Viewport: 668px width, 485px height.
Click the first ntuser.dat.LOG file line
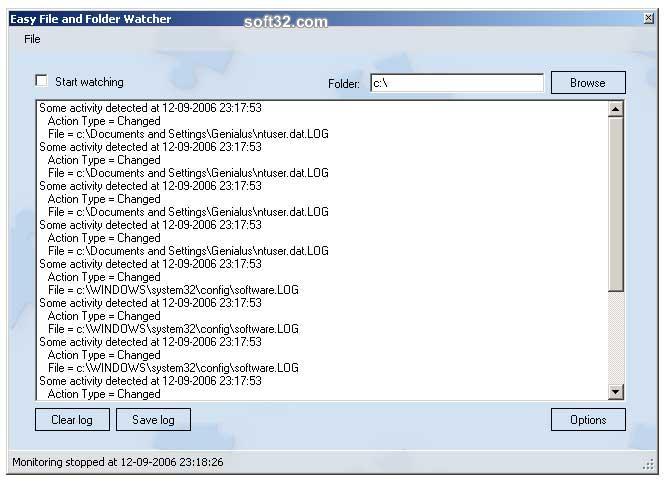pos(188,134)
